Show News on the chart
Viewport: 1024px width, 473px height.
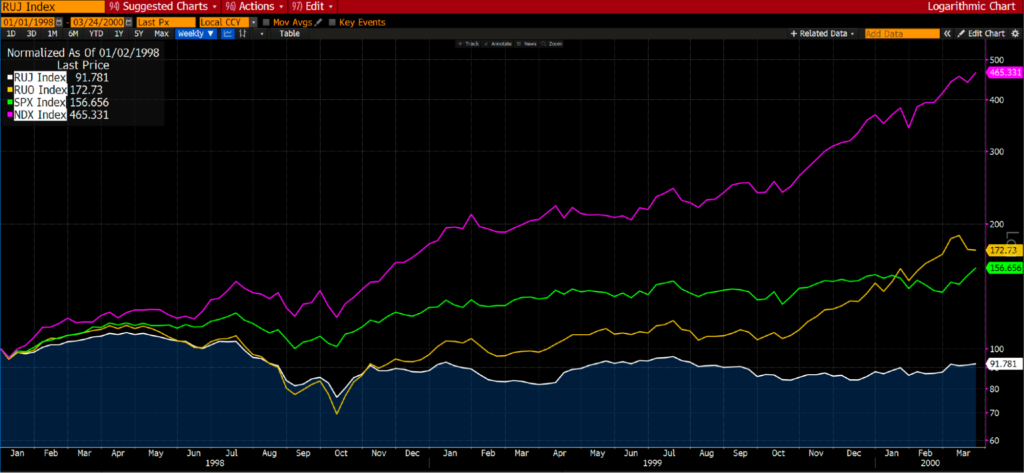coord(526,44)
